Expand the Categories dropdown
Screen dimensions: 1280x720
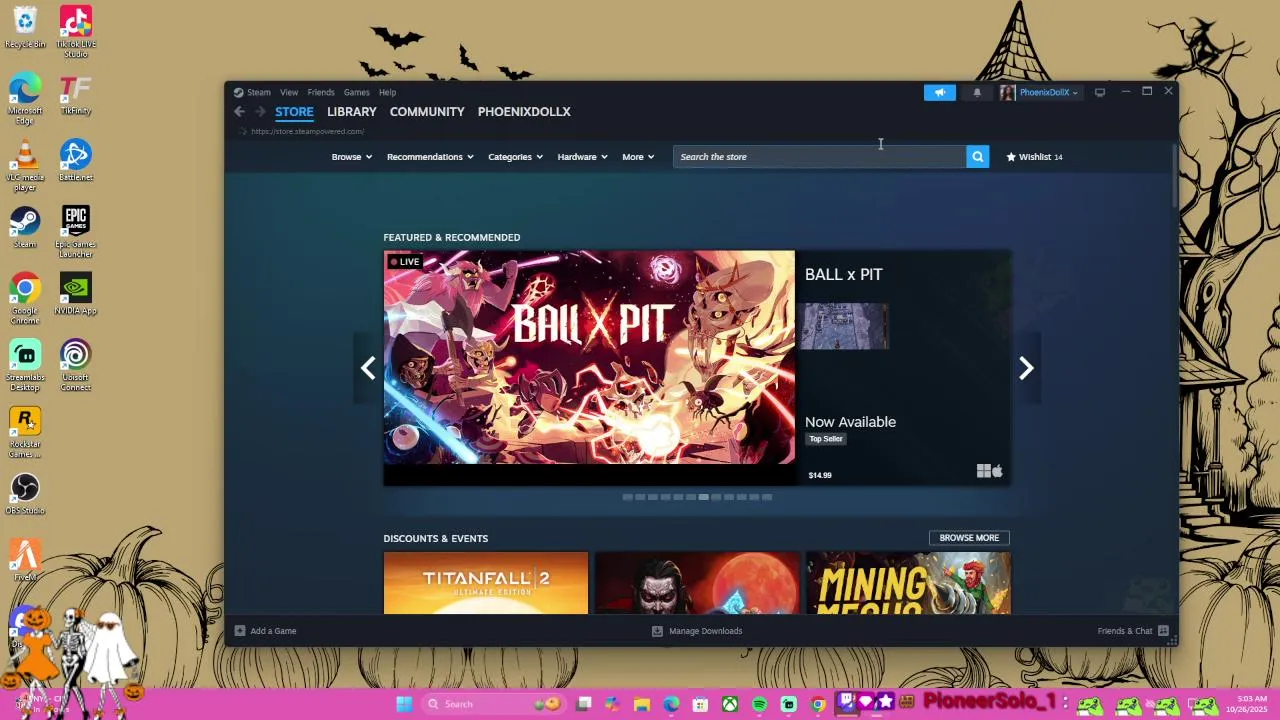pos(515,157)
